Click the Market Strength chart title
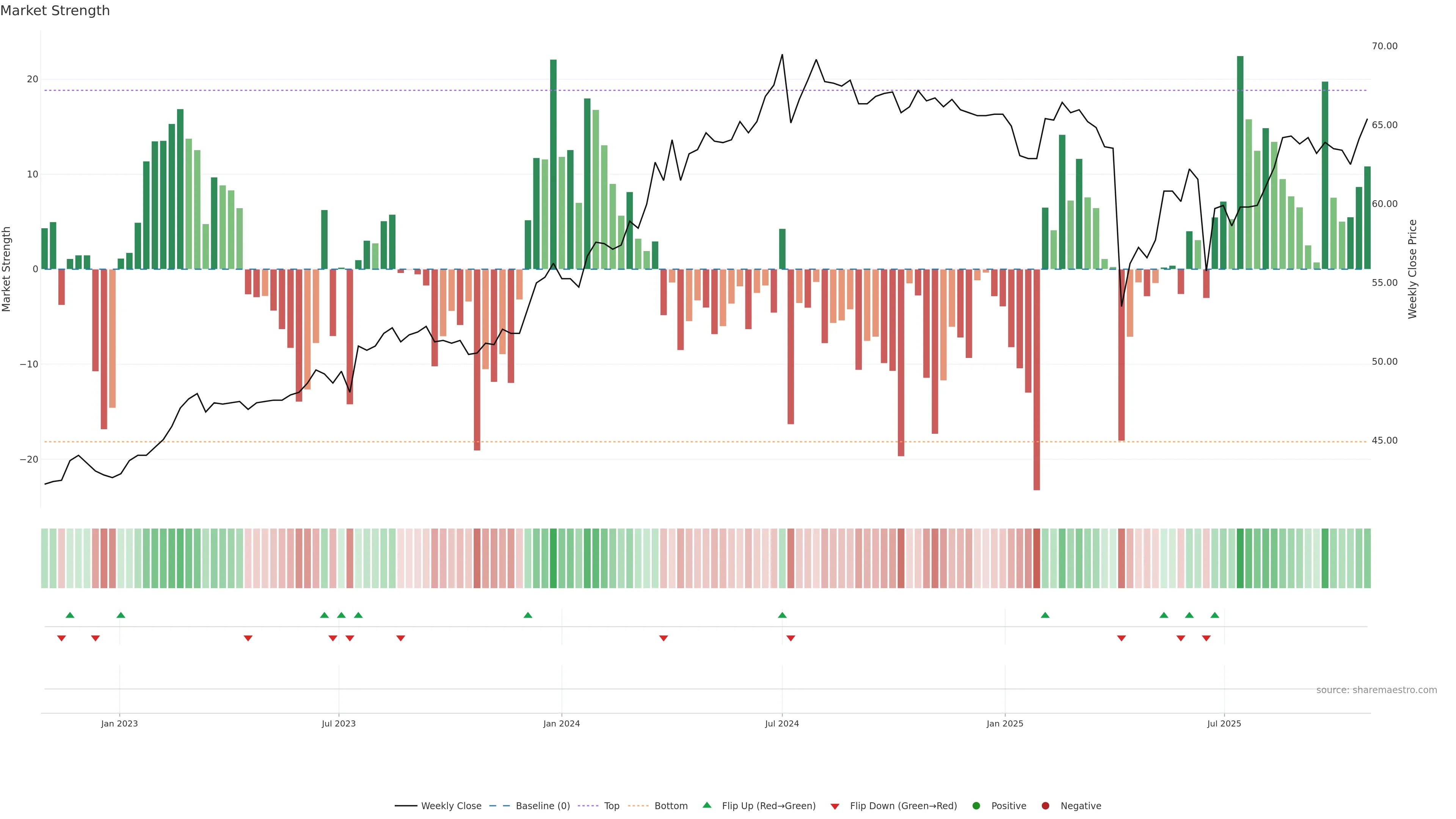The height and width of the screenshot is (819, 1456). [x=55, y=11]
